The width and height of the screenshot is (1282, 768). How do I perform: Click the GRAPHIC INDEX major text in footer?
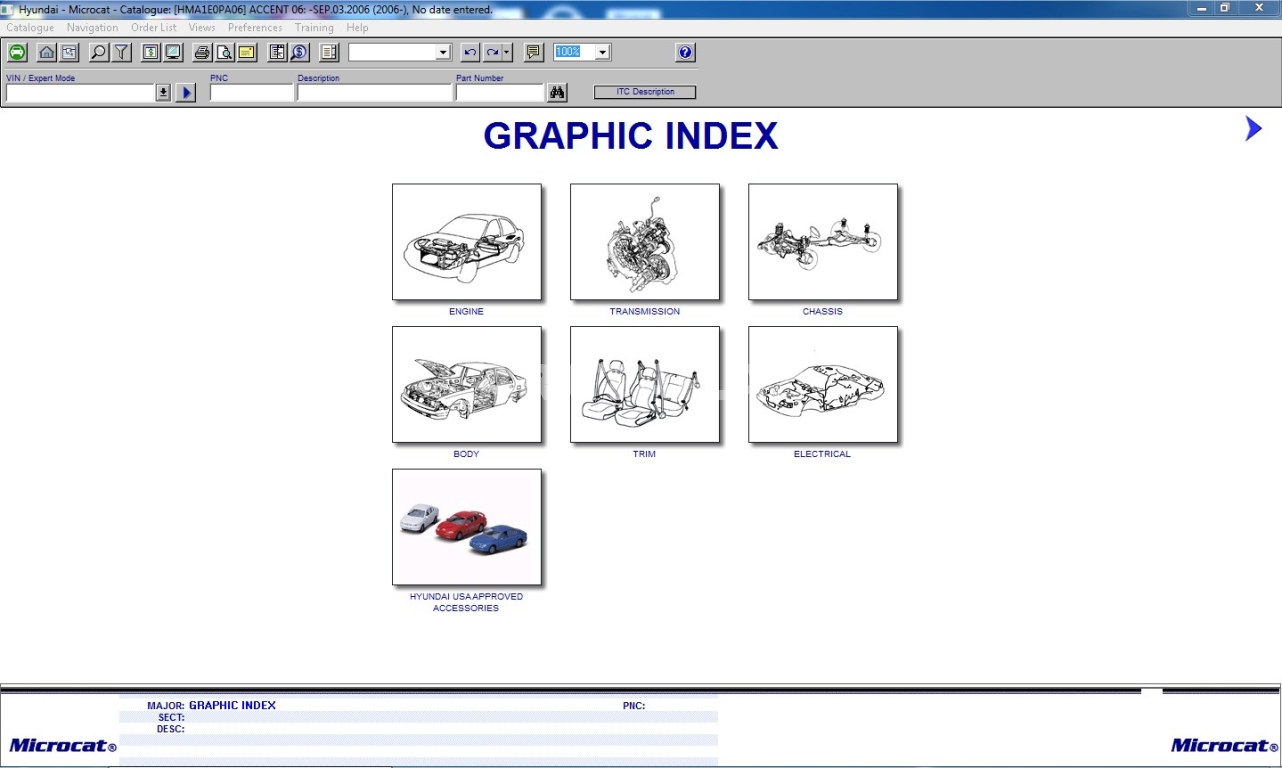pyautogui.click(x=232, y=705)
